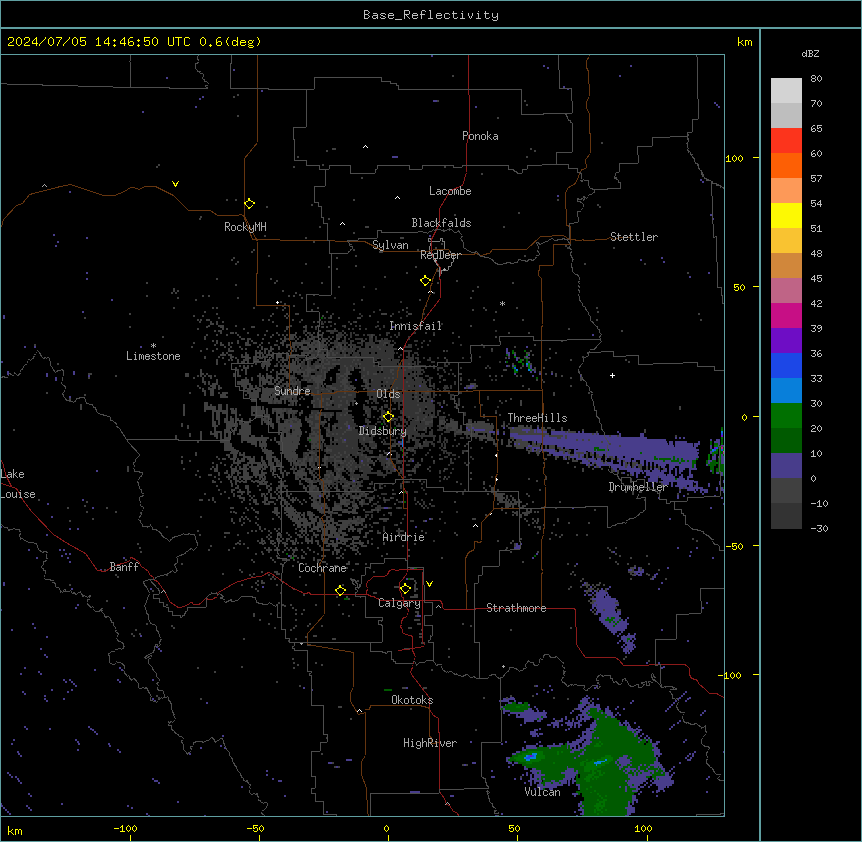Pick the bright green 20-30 dBZ legend swatch
The image size is (862, 842).
coord(786,416)
